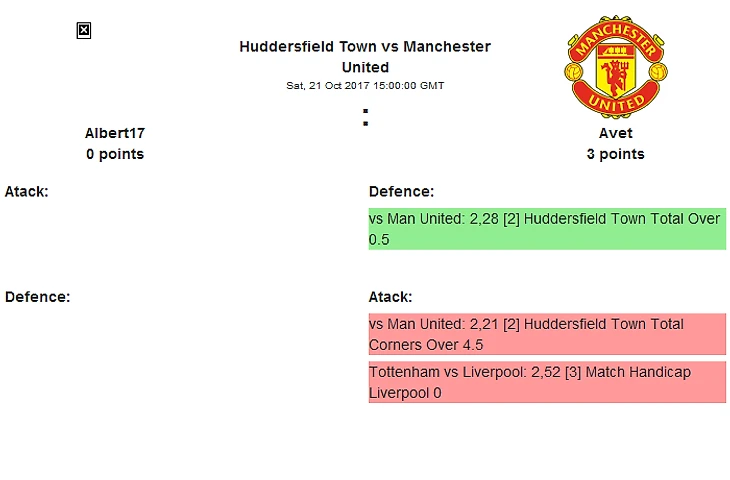
Task: Select the Albert17 player name
Action: click(x=115, y=133)
